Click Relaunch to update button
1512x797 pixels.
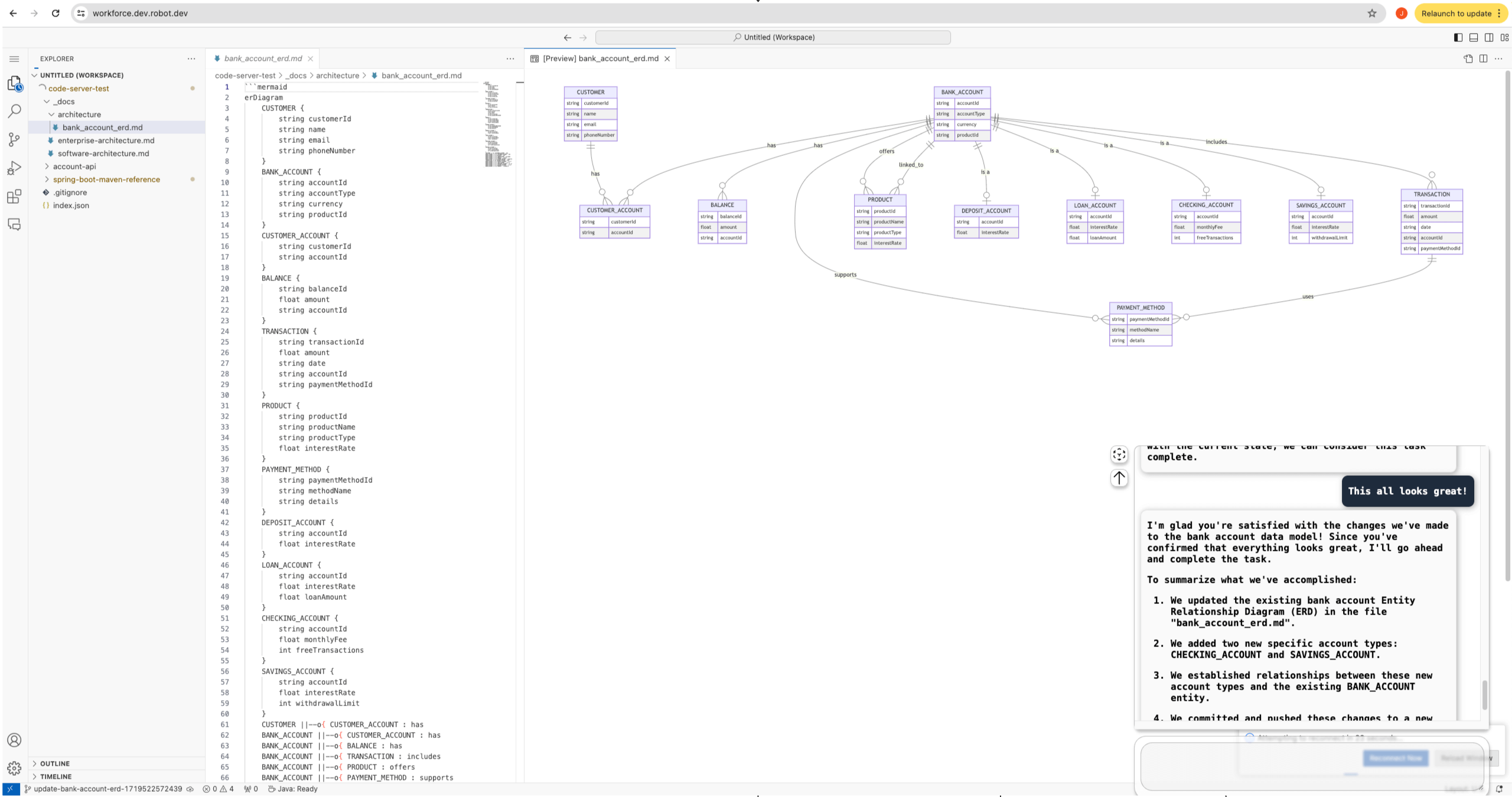(x=1461, y=13)
